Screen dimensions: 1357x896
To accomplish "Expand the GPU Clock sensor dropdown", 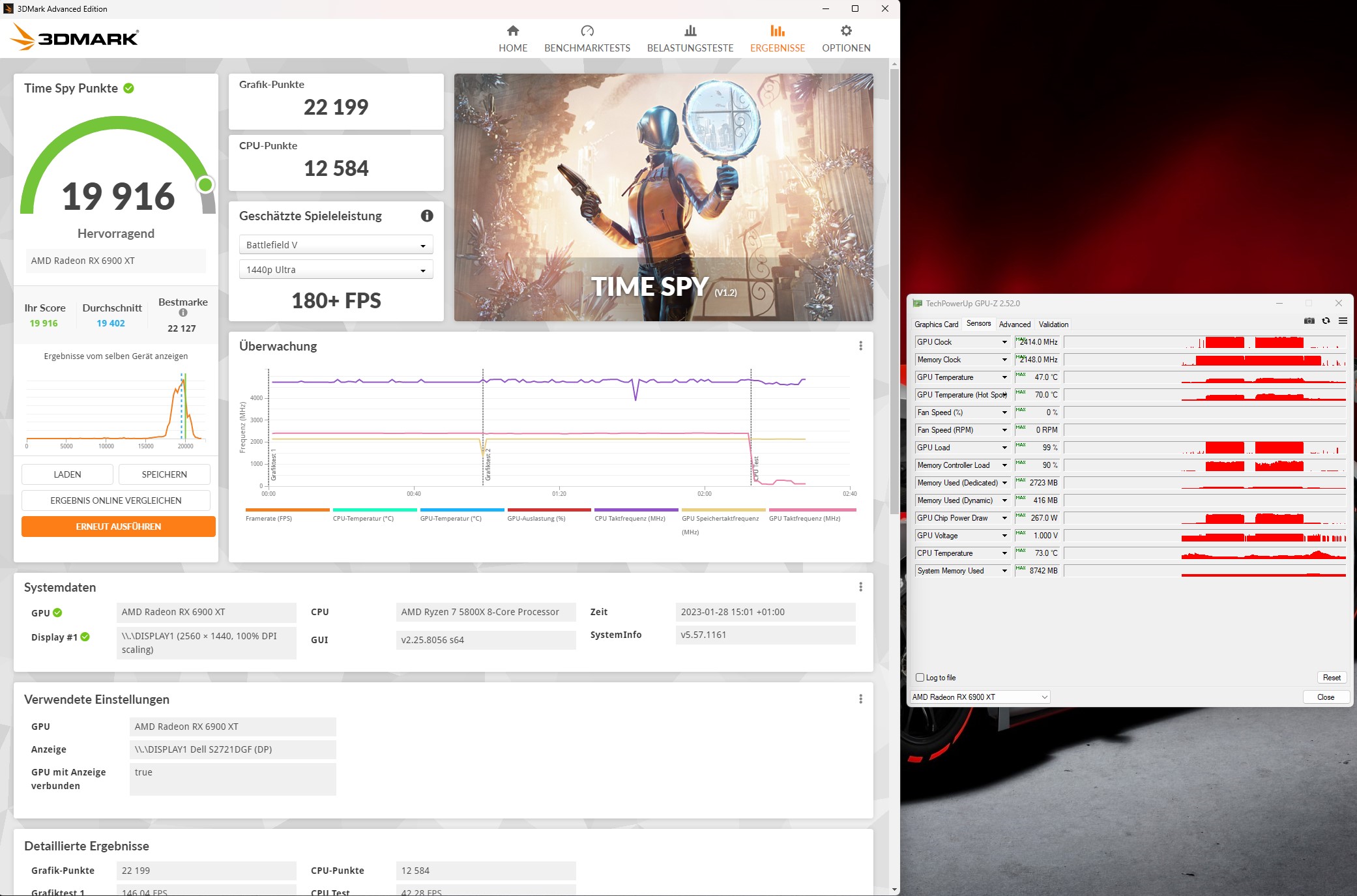I will [1004, 342].
